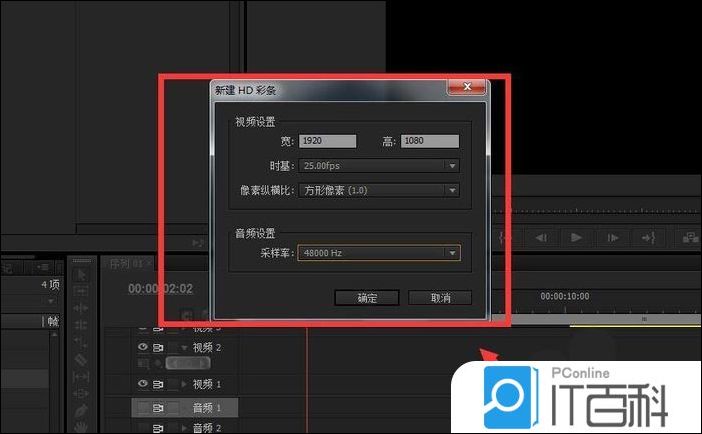Select the Rate Stretch tool
702x434 pixels.
(x=81, y=342)
